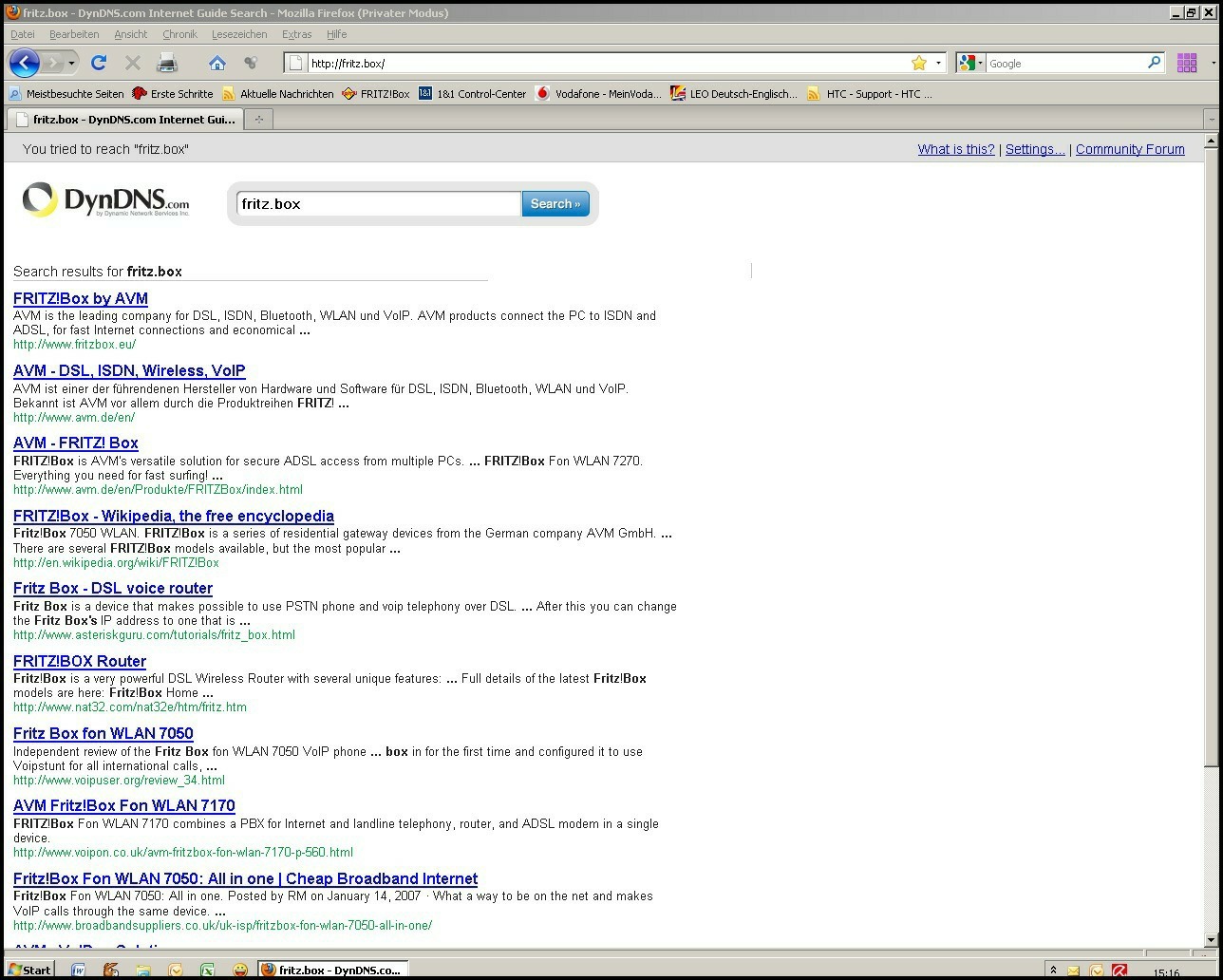1223x980 pixels.
Task: Click the grayed Forward arrow button
Action: coord(53,64)
